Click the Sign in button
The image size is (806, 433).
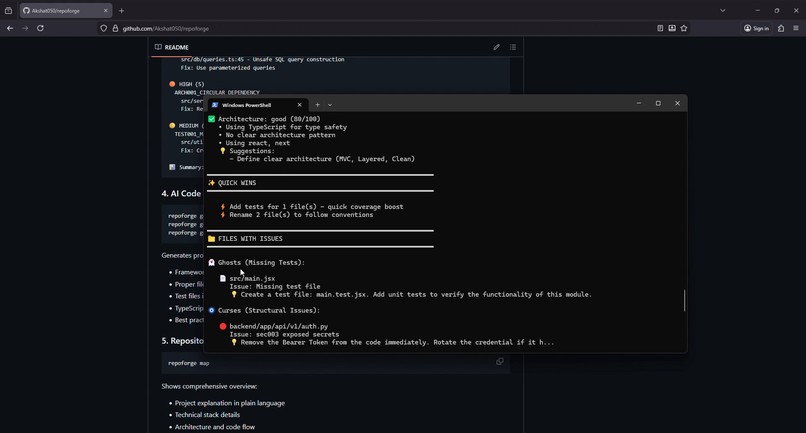pyautogui.click(x=756, y=28)
